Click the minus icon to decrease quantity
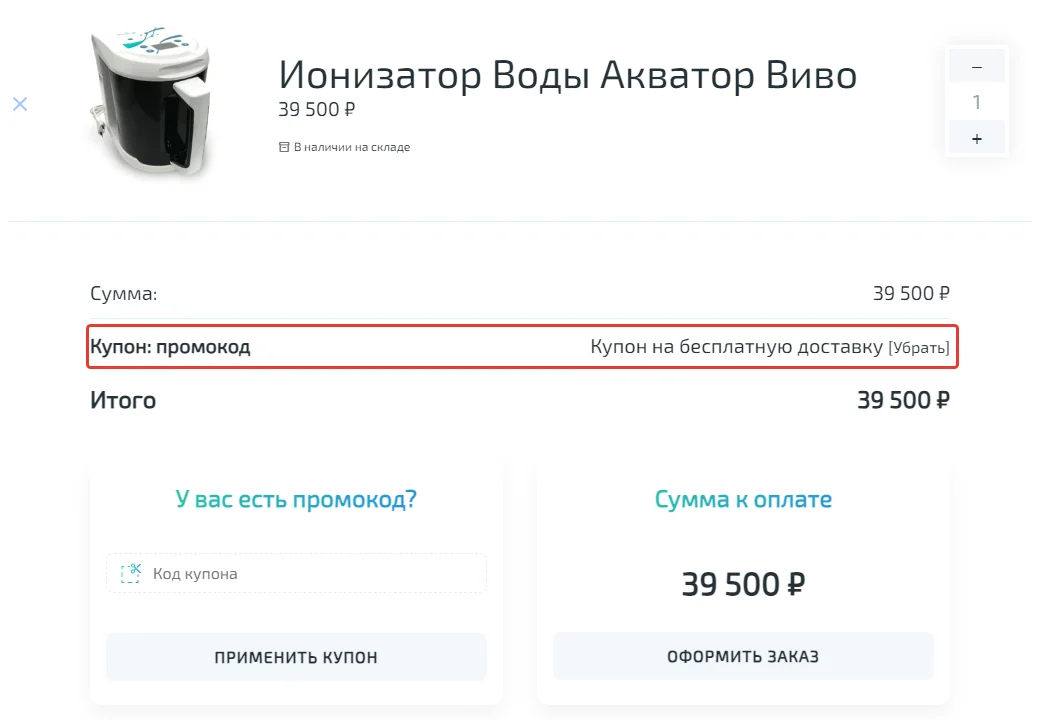 point(976,65)
